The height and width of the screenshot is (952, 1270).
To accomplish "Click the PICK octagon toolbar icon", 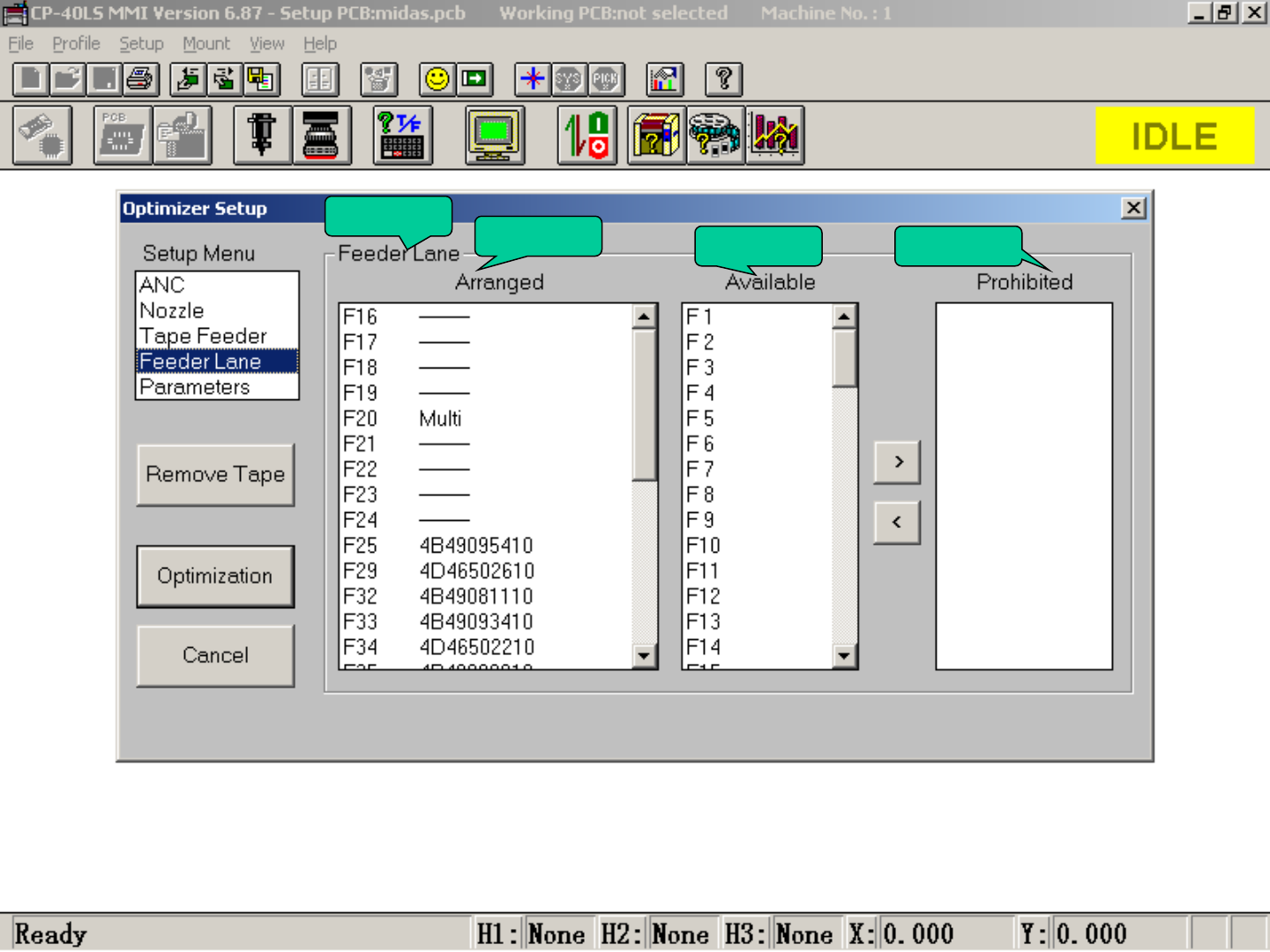I will tap(606, 79).
